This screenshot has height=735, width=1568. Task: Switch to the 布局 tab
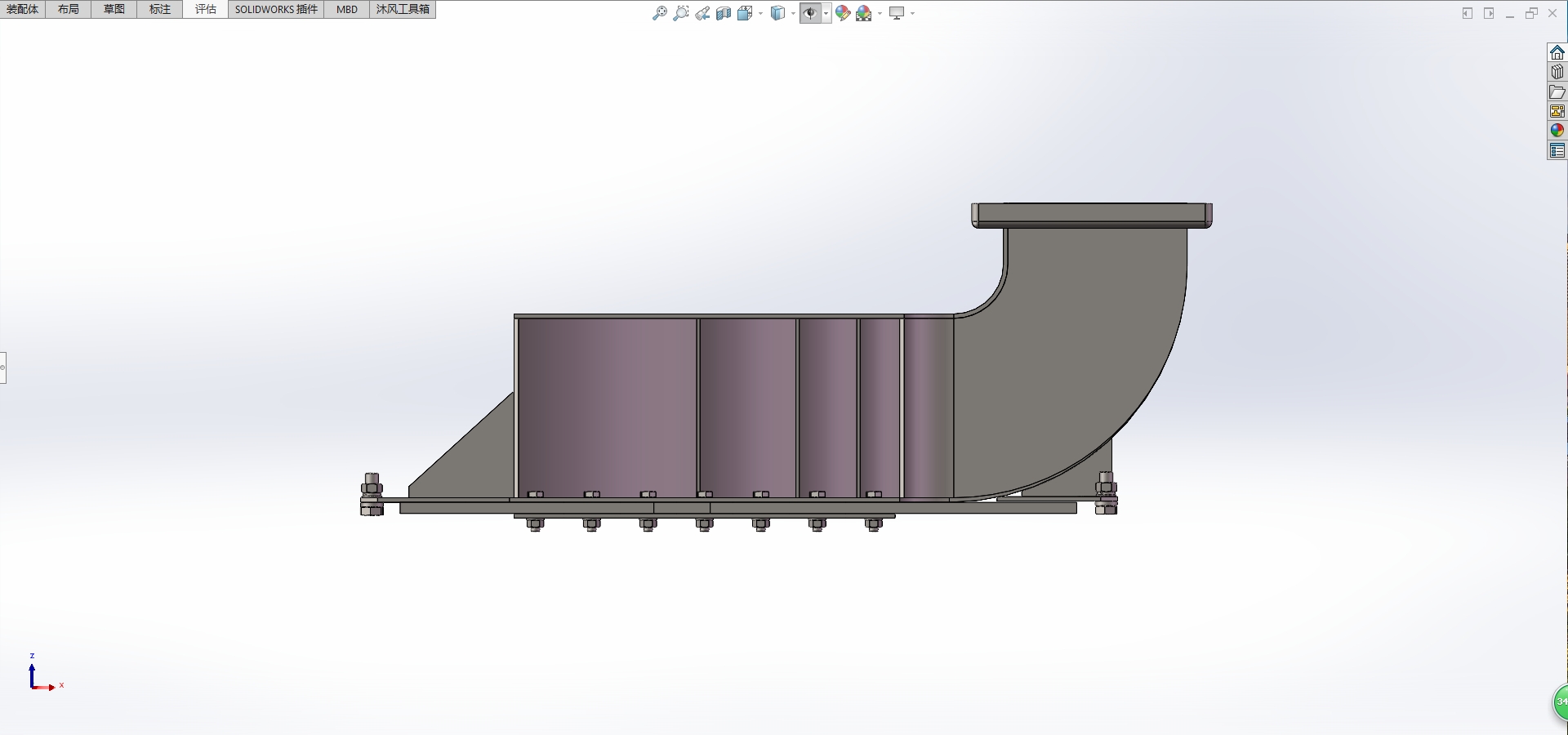(69, 9)
